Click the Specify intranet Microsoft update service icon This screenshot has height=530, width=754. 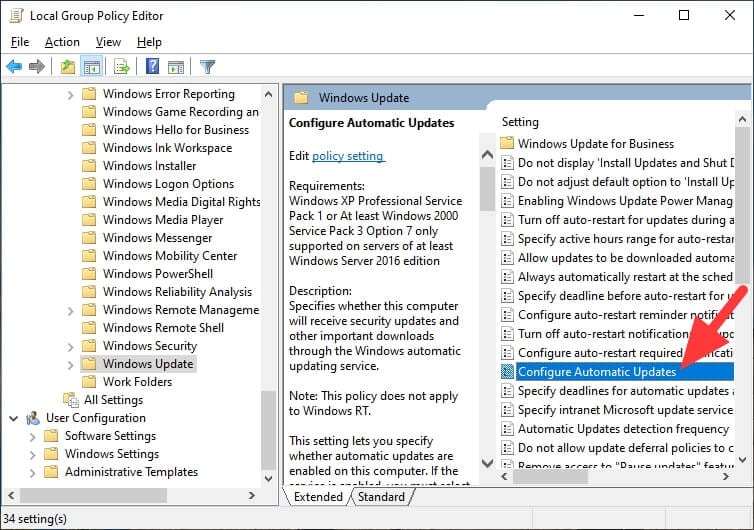[507, 410]
